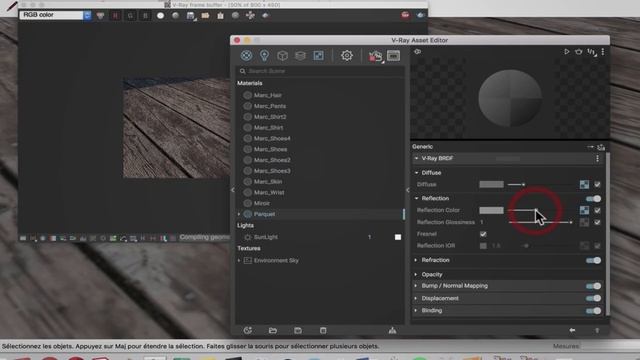This screenshot has height=360, width=640.
Task: Click add layer icon beside Generic
Action: [591, 147]
